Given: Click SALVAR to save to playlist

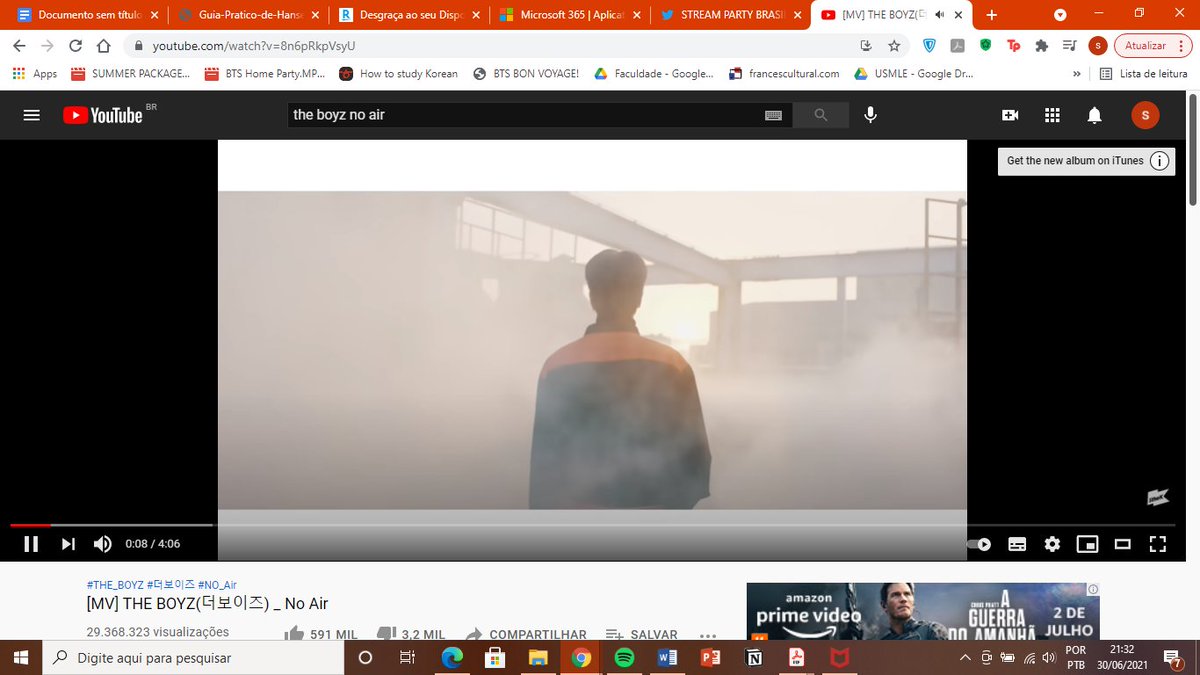Looking at the screenshot, I should (x=642, y=634).
